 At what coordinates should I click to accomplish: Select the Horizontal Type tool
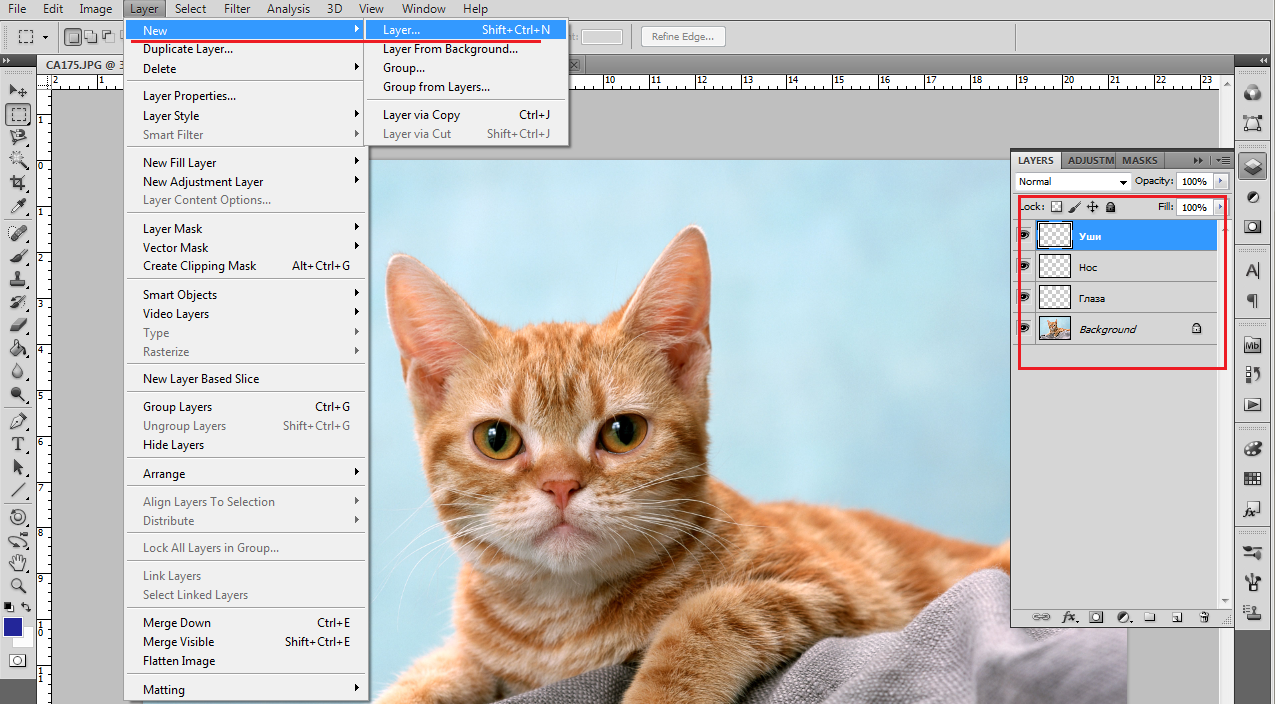(x=18, y=444)
